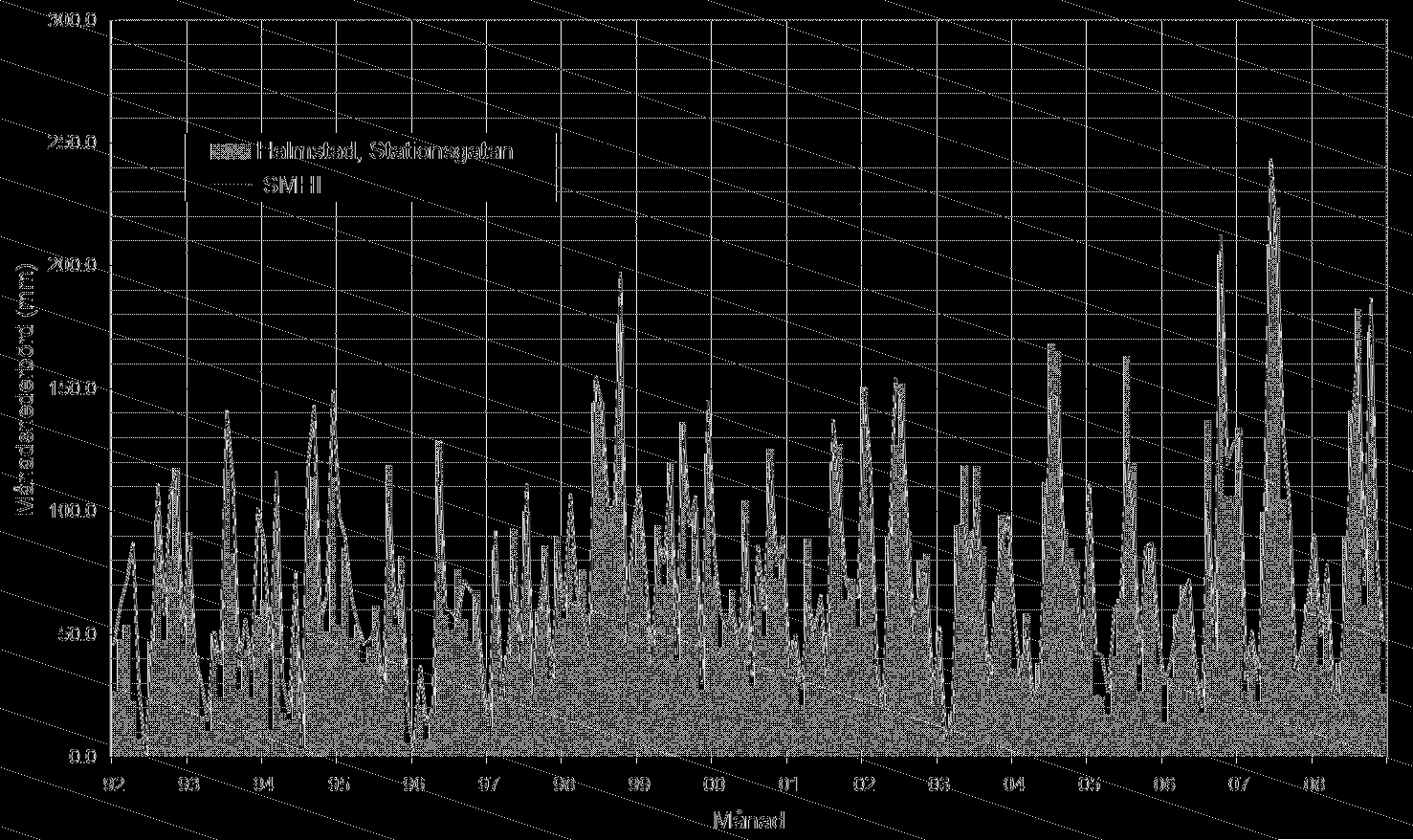Click the Halmstad, Stationsgatan legend swatch
1413x840 pixels.
(x=231, y=151)
